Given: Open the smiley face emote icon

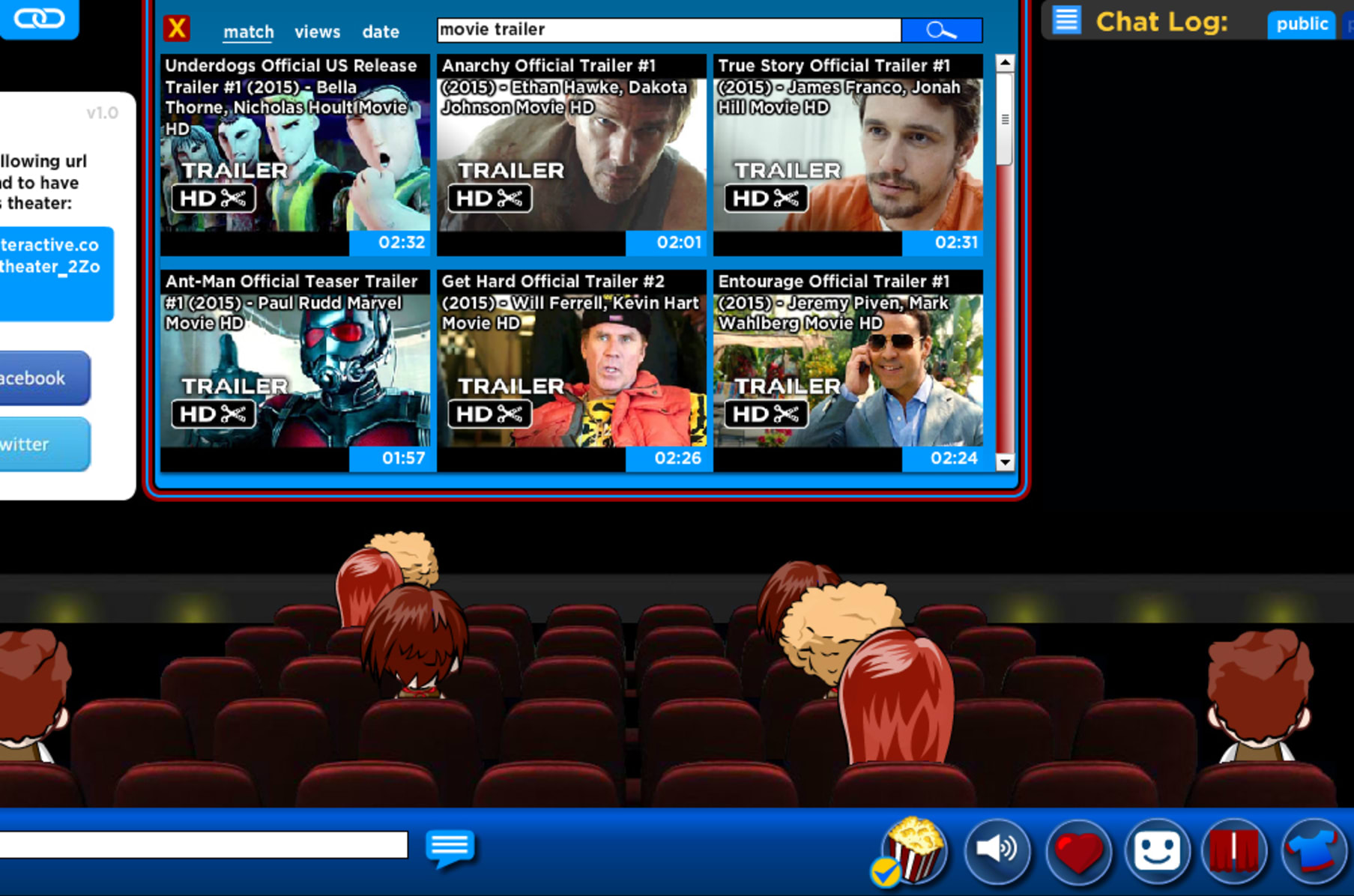Looking at the screenshot, I should (1157, 852).
